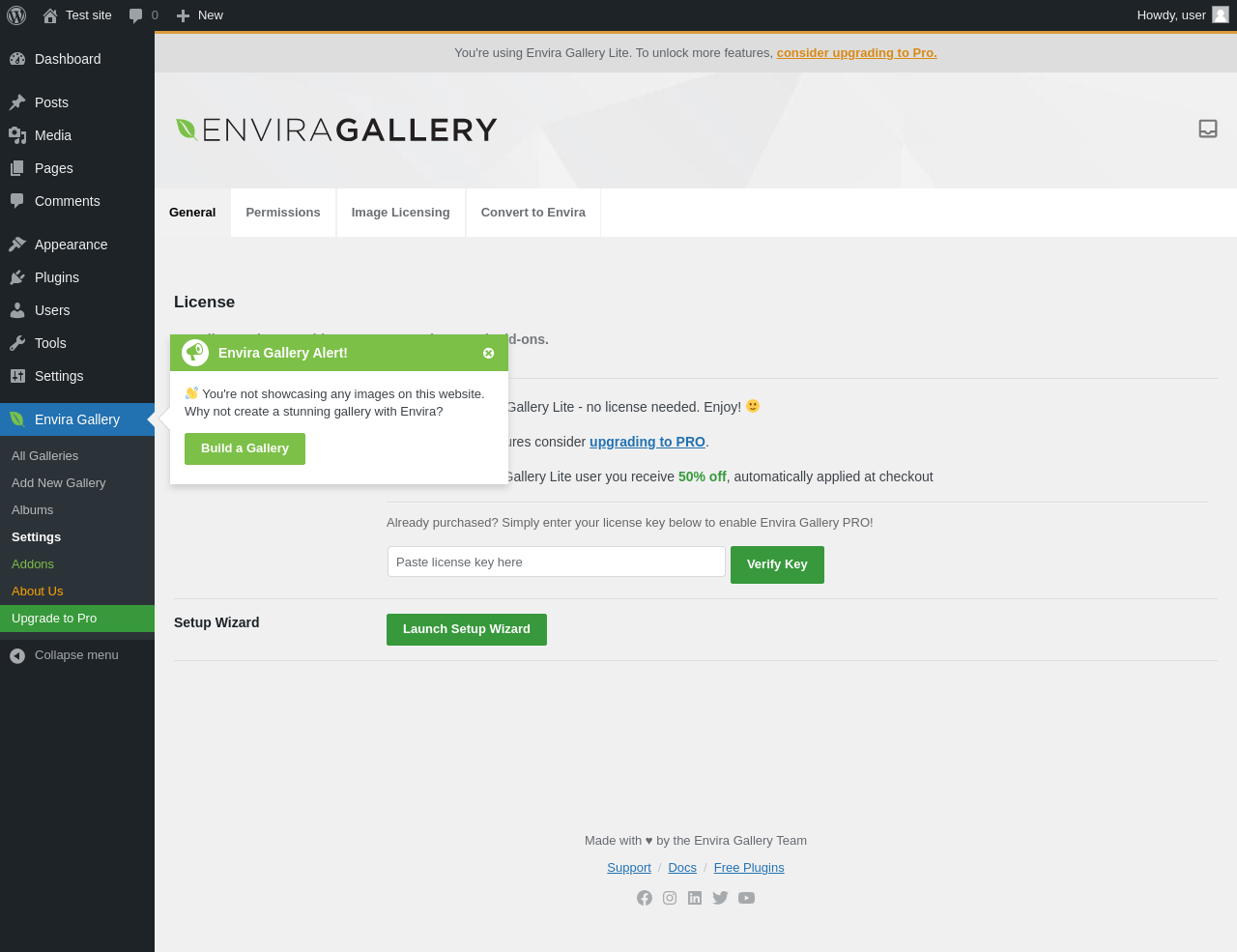
Task: Click the Dashboard gauge icon
Action: click(x=17, y=59)
